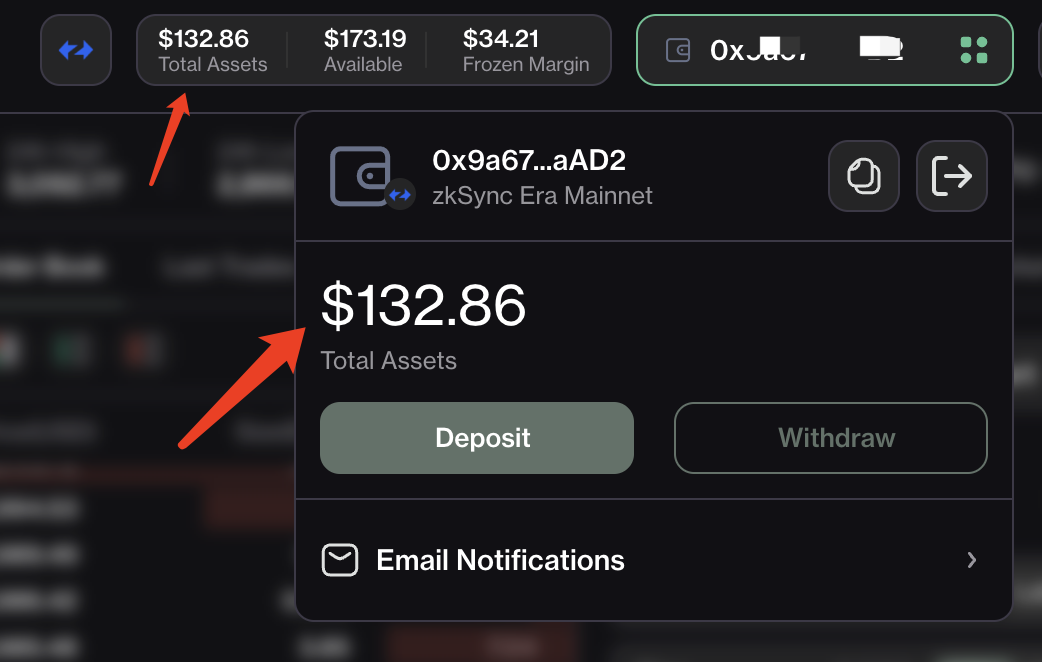This screenshot has height=662, width=1042.
Task: Click the Withdraw button
Action: click(x=831, y=438)
